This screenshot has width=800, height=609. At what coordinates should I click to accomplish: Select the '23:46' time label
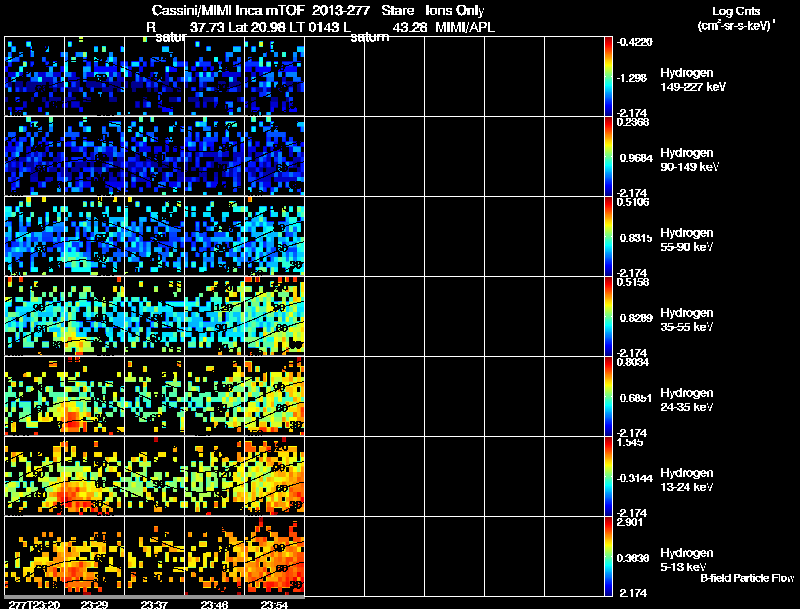[x=214, y=604]
